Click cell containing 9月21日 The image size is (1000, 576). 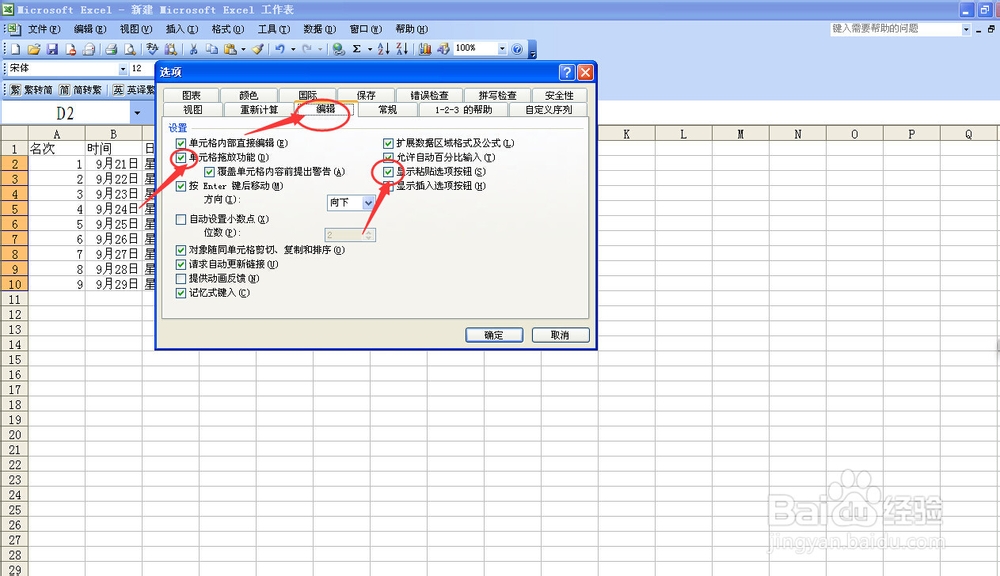click(x=114, y=164)
